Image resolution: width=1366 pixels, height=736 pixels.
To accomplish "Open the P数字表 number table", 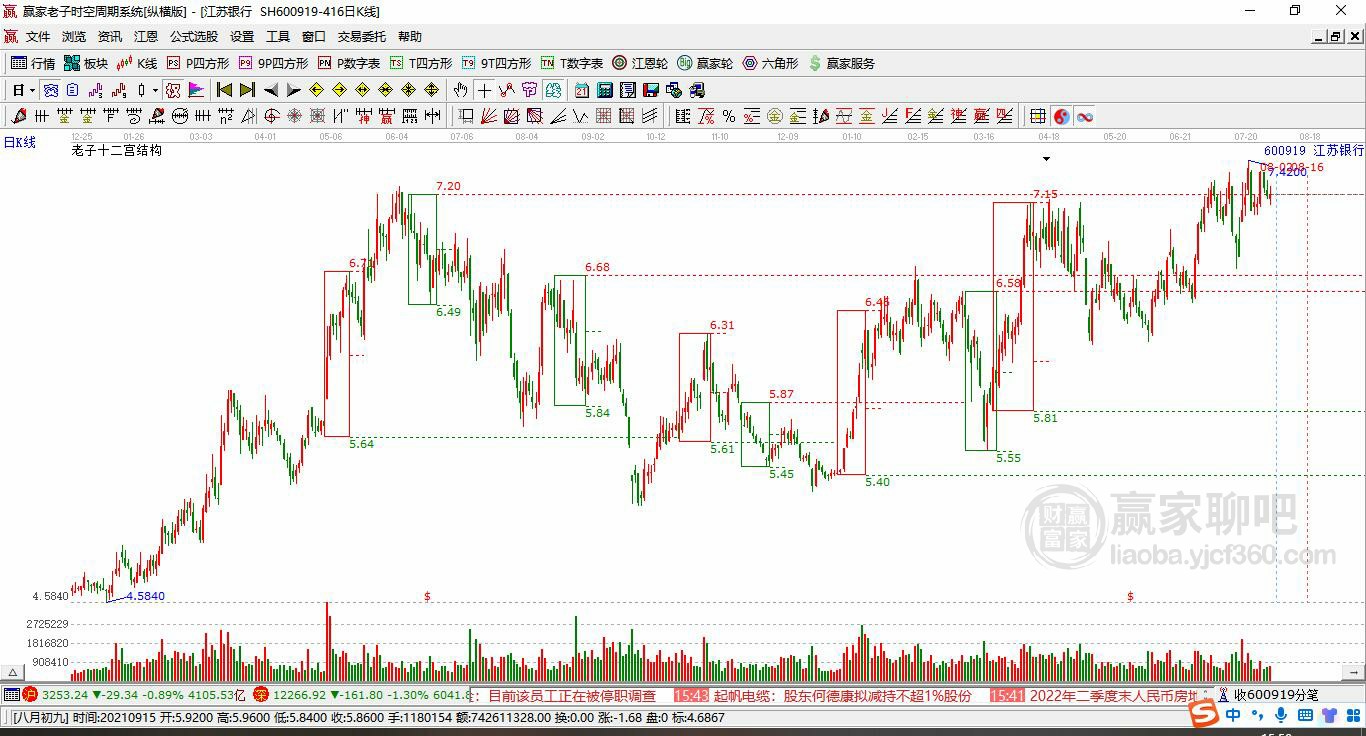I will (x=349, y=63).
